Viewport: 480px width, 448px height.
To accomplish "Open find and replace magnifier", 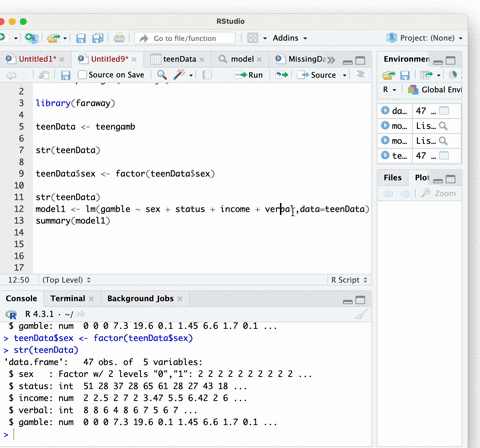I will [x=162, y=75].
